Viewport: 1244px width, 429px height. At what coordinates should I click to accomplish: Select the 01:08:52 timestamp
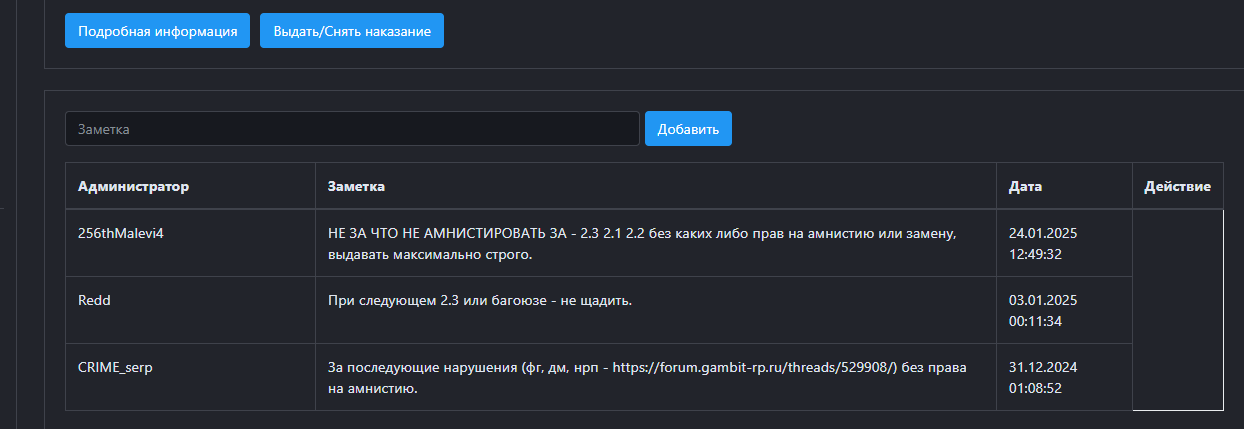(1035, 388)
